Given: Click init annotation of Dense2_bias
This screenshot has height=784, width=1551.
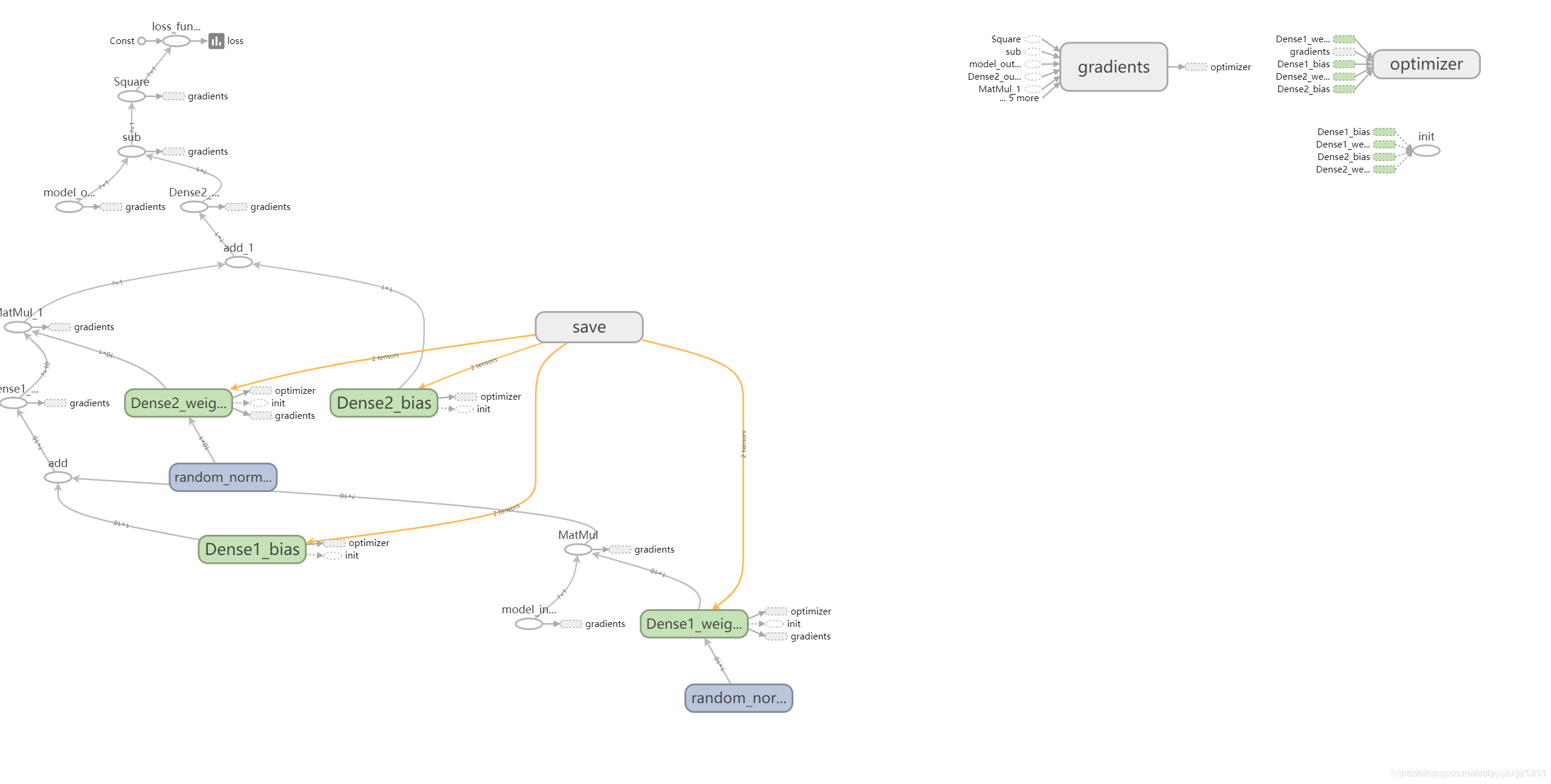Looking at the screenshot, I should pyautogui.click(x=474, y=409).
